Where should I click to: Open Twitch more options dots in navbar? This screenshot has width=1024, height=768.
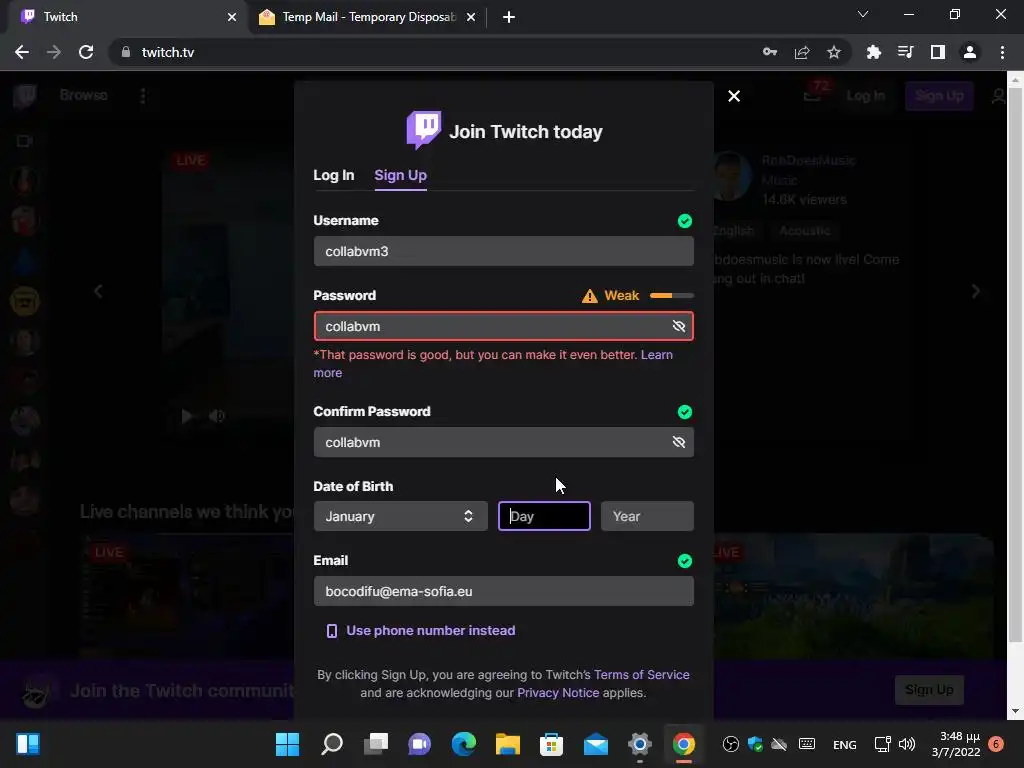[143, 96]
